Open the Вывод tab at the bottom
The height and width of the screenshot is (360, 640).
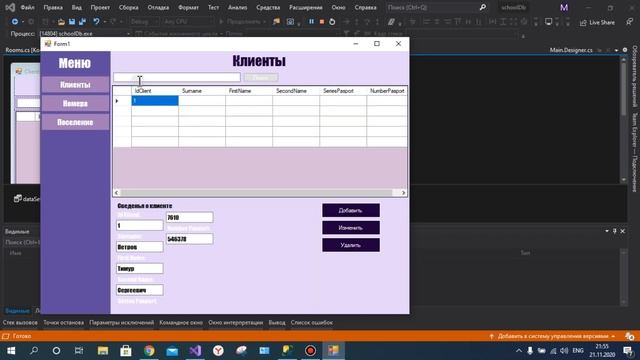[x=277, y=323]
